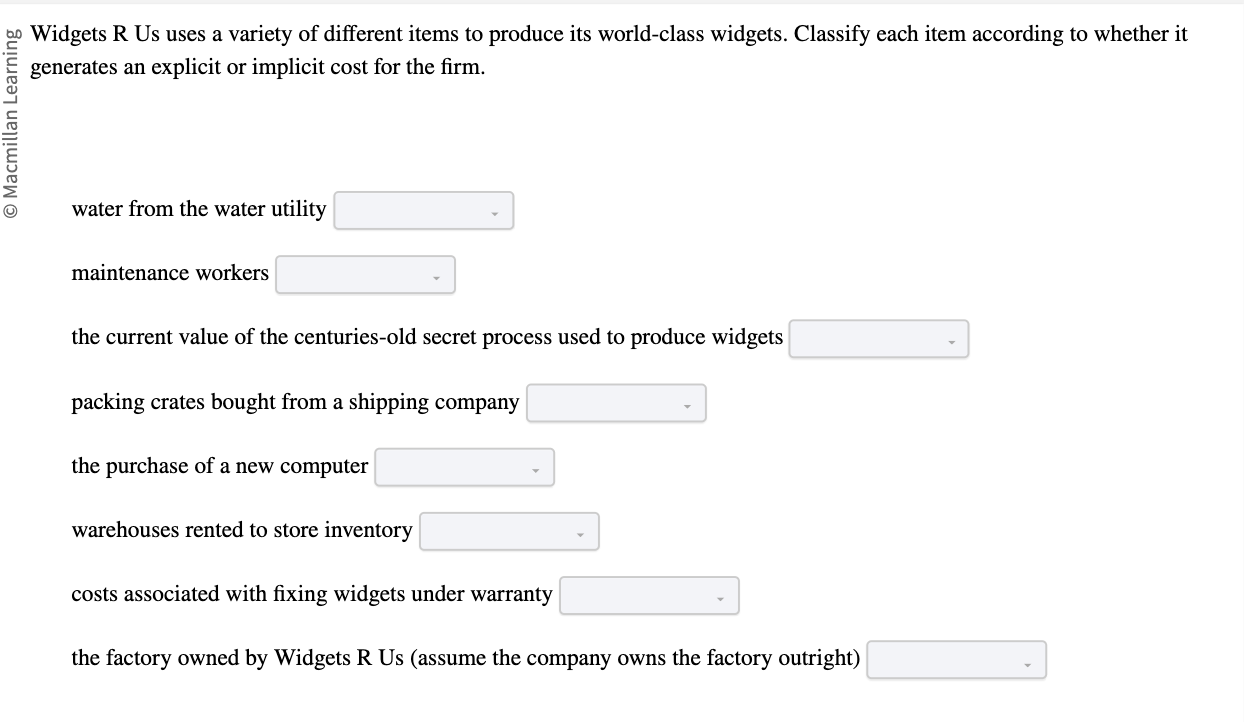Click the chevron in the maintenance workers dropdown
The width and height of the screenshot is (1244, 722).
click(436, 277)
